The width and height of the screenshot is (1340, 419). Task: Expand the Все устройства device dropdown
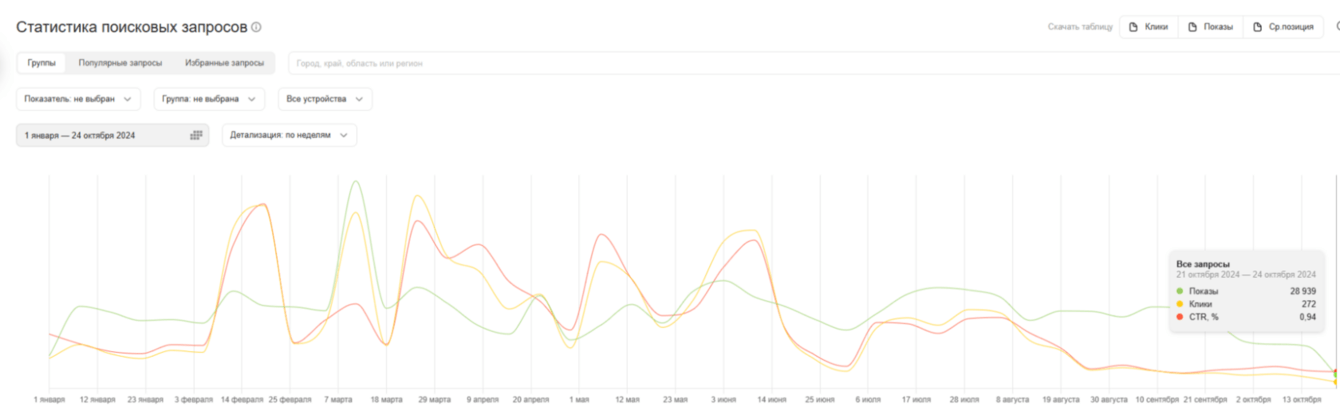tap(324, 99)
